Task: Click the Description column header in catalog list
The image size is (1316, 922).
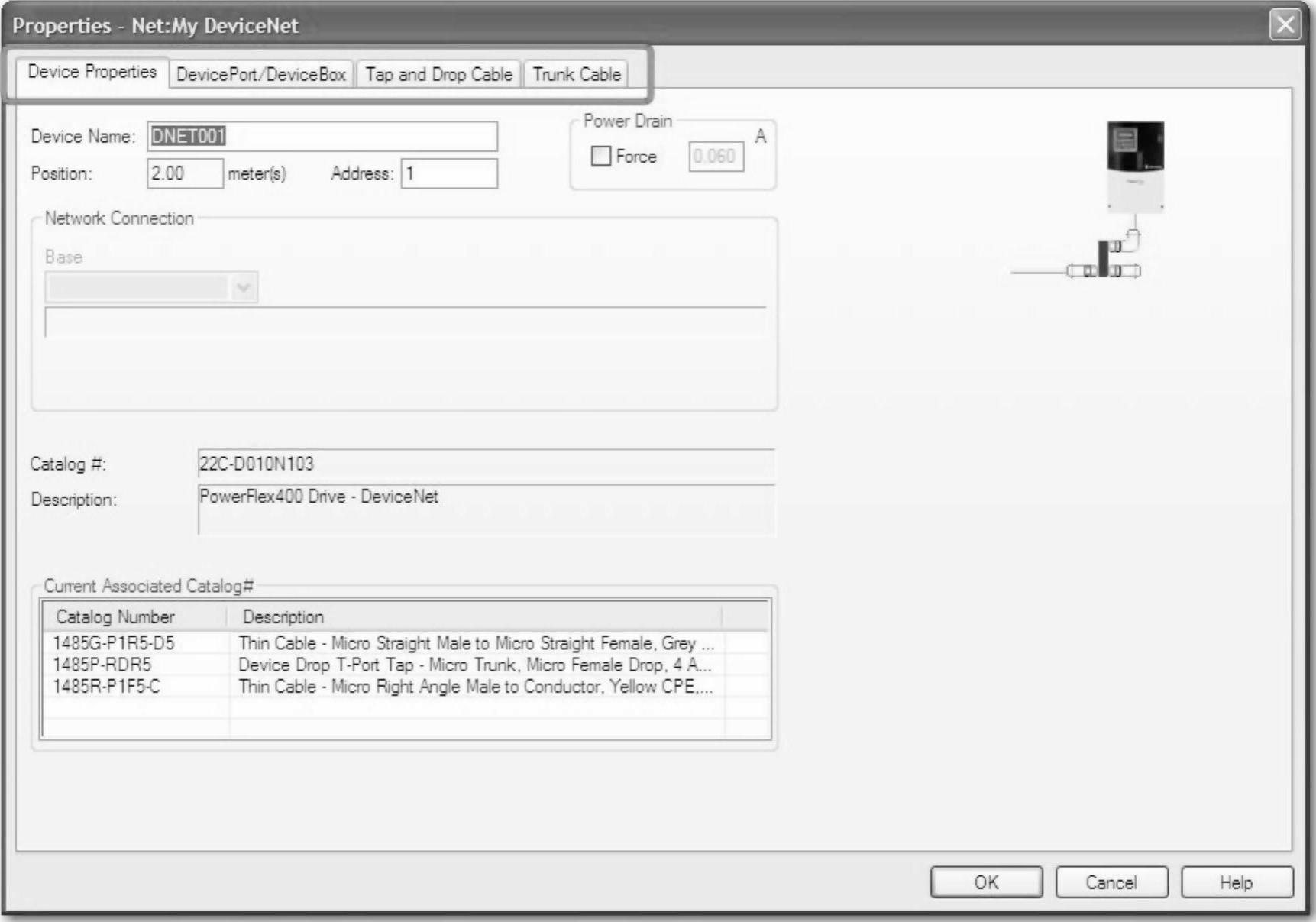Action: 474,616
